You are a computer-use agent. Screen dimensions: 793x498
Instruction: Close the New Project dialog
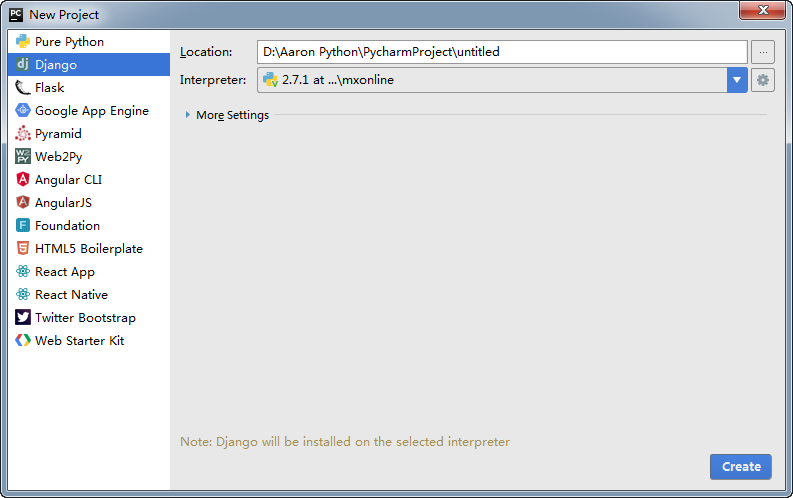click(x=763, y=10)
